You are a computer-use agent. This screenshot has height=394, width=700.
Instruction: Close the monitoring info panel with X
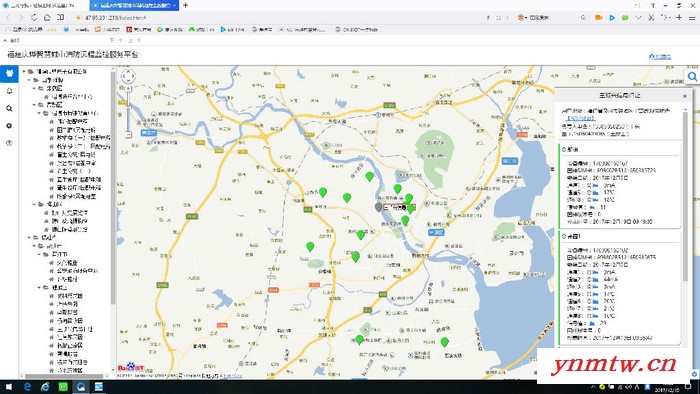point(685,95)
